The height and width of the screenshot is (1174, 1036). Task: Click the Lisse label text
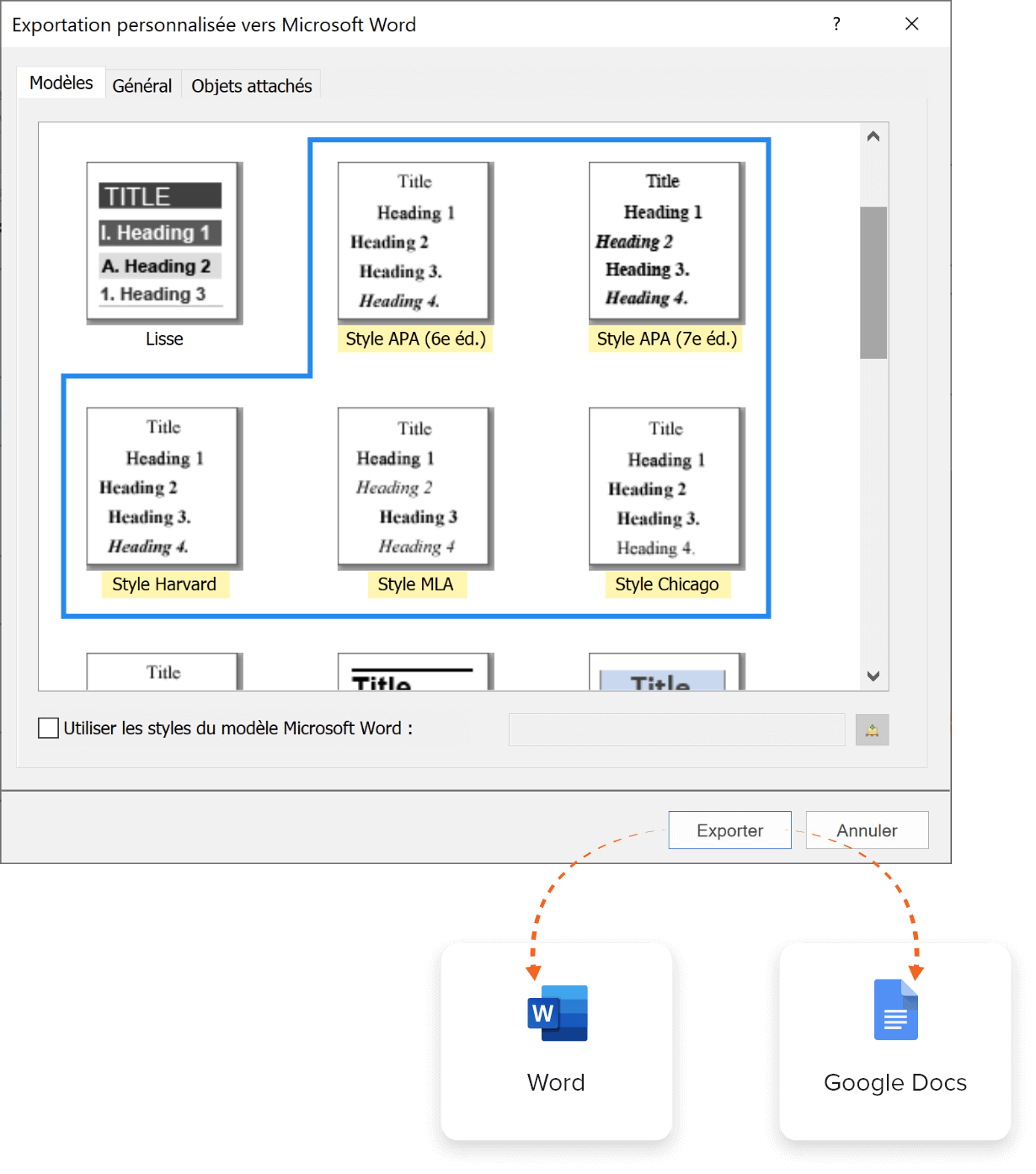point(164,339)
